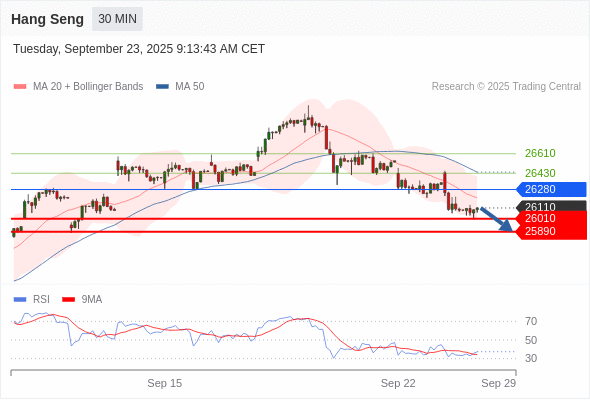Screen dimensions: 590x400
Task: Select the red 25890 support price tag
Action: click(x=552, y=231)
